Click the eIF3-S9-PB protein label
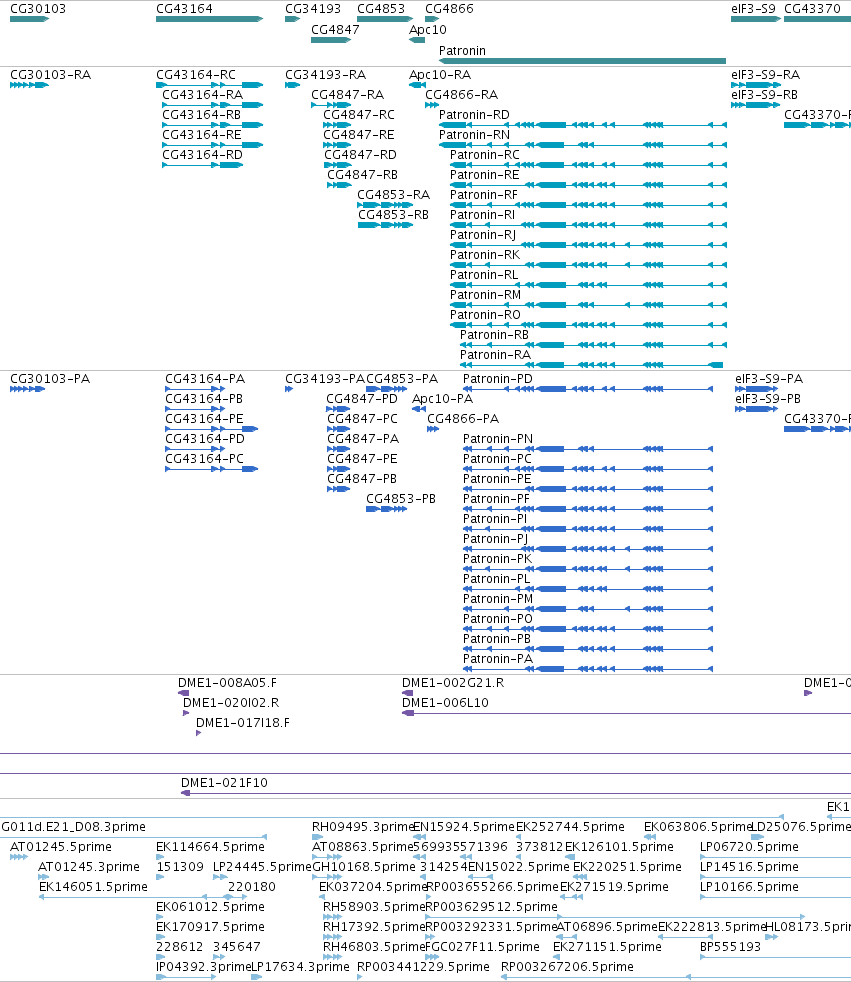 tap(768, 399)
